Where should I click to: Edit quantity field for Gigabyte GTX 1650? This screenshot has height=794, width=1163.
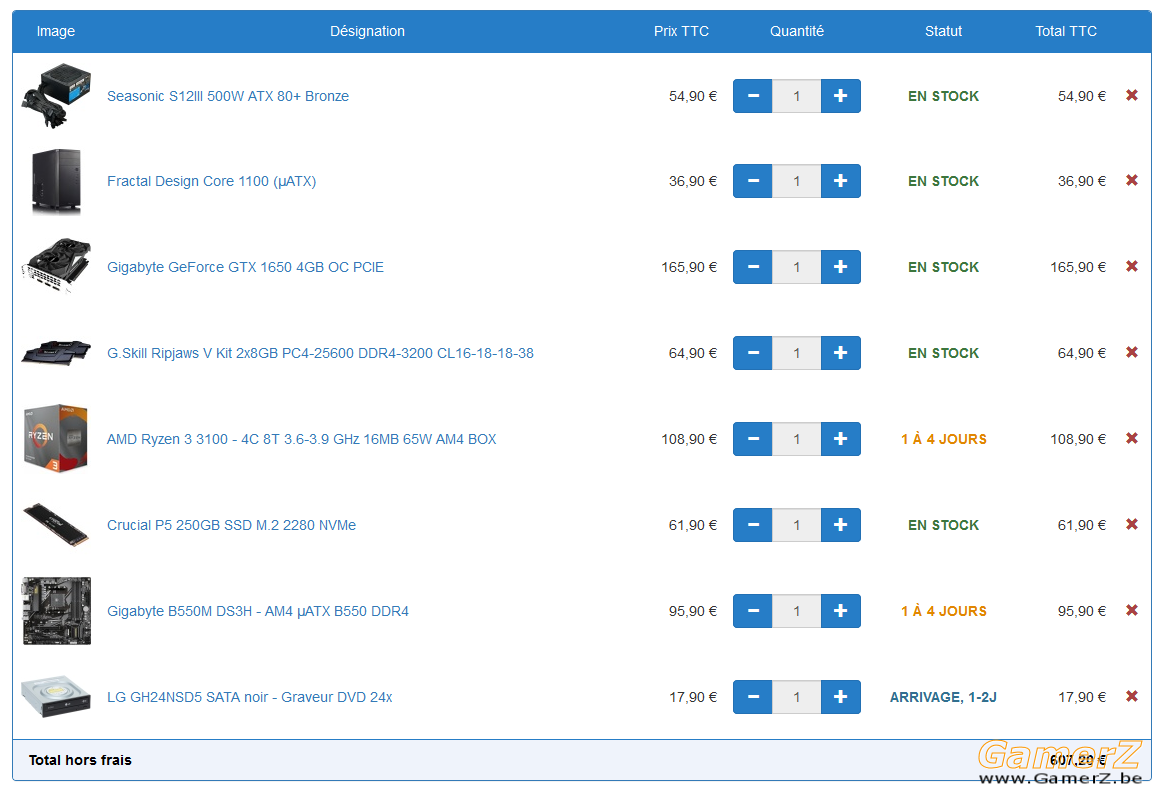797,267
